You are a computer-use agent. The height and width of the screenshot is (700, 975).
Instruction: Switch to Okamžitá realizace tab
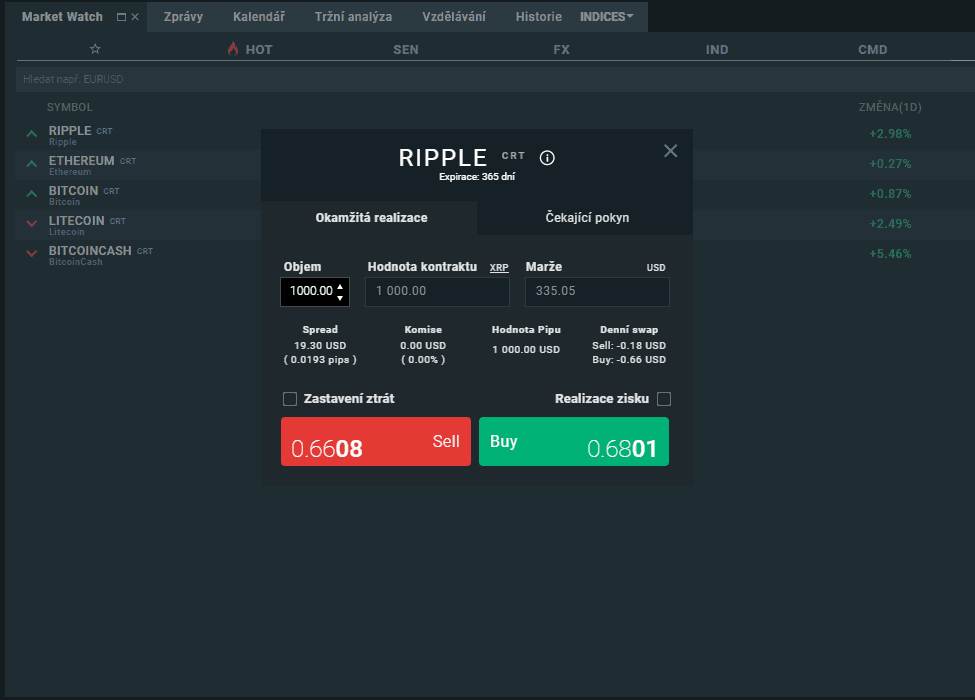pyautogui.click(x=369, y=218)
